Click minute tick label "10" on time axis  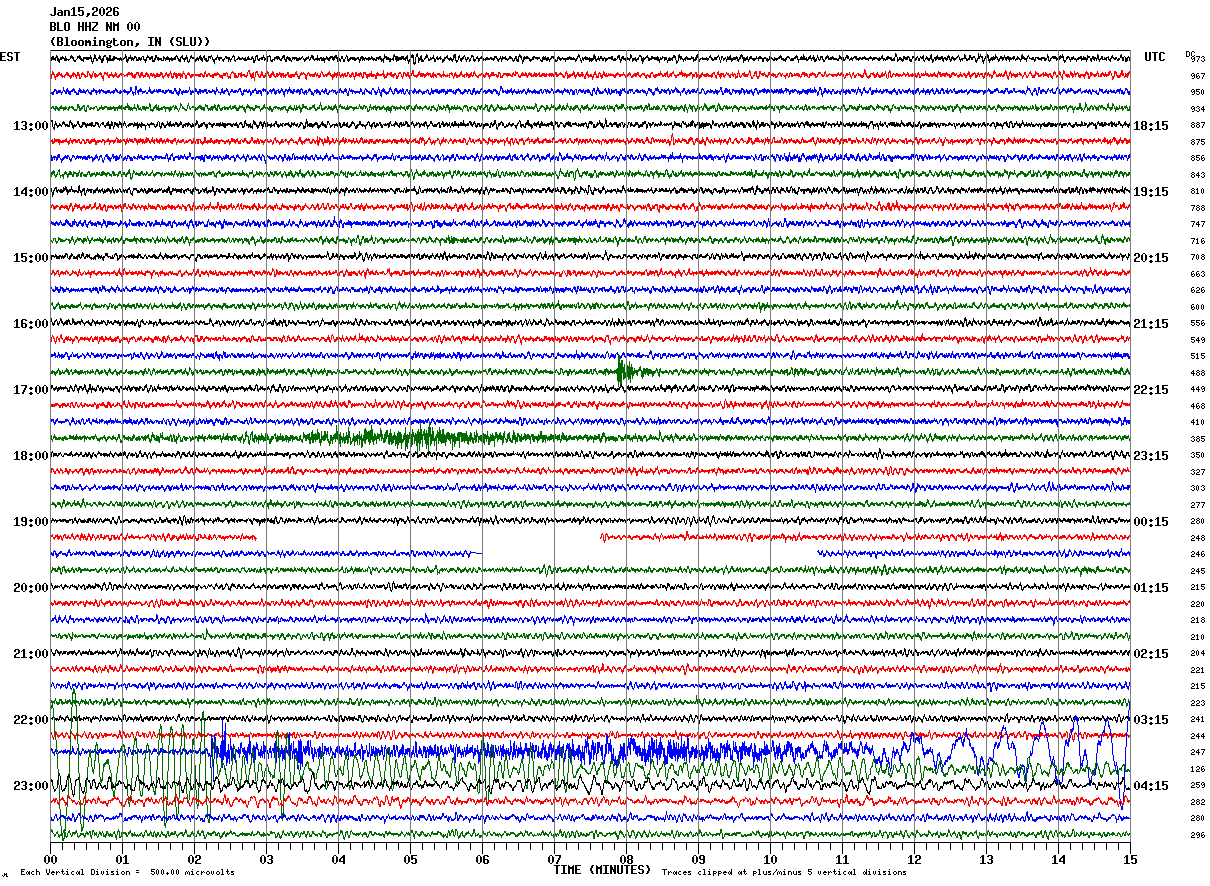[770, 859]
